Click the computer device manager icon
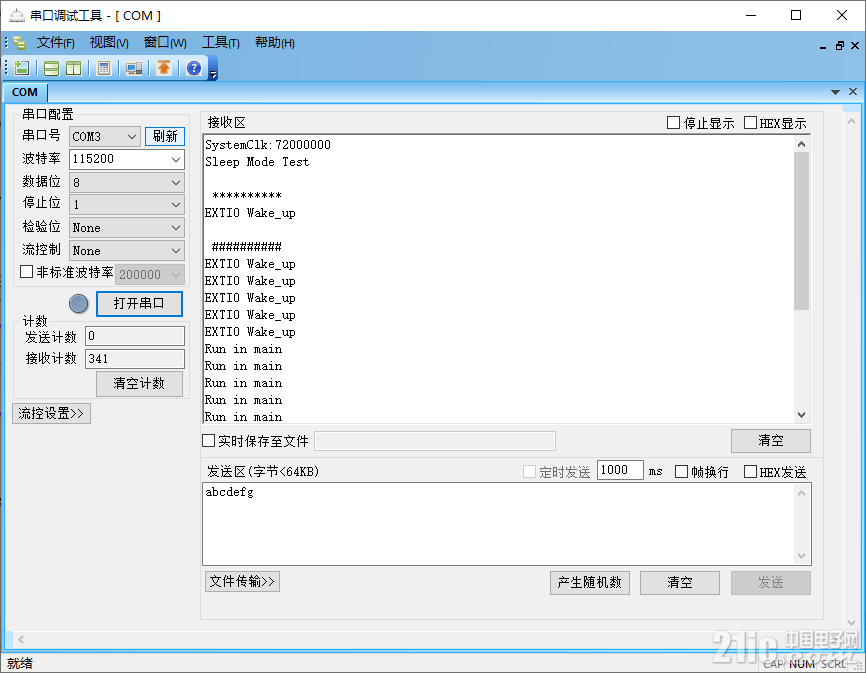866x673 pixels. pyautogui.click(x=134, y=68)
